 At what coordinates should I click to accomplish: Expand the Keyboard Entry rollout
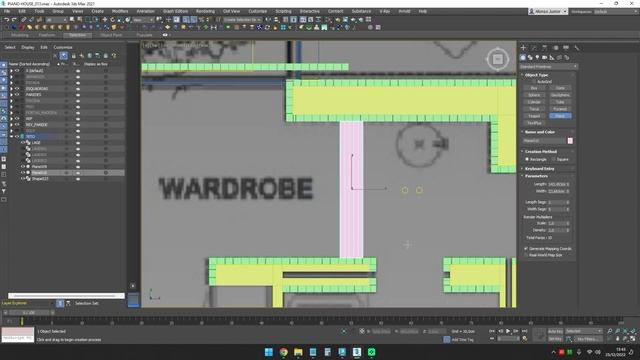pos(539,169)
